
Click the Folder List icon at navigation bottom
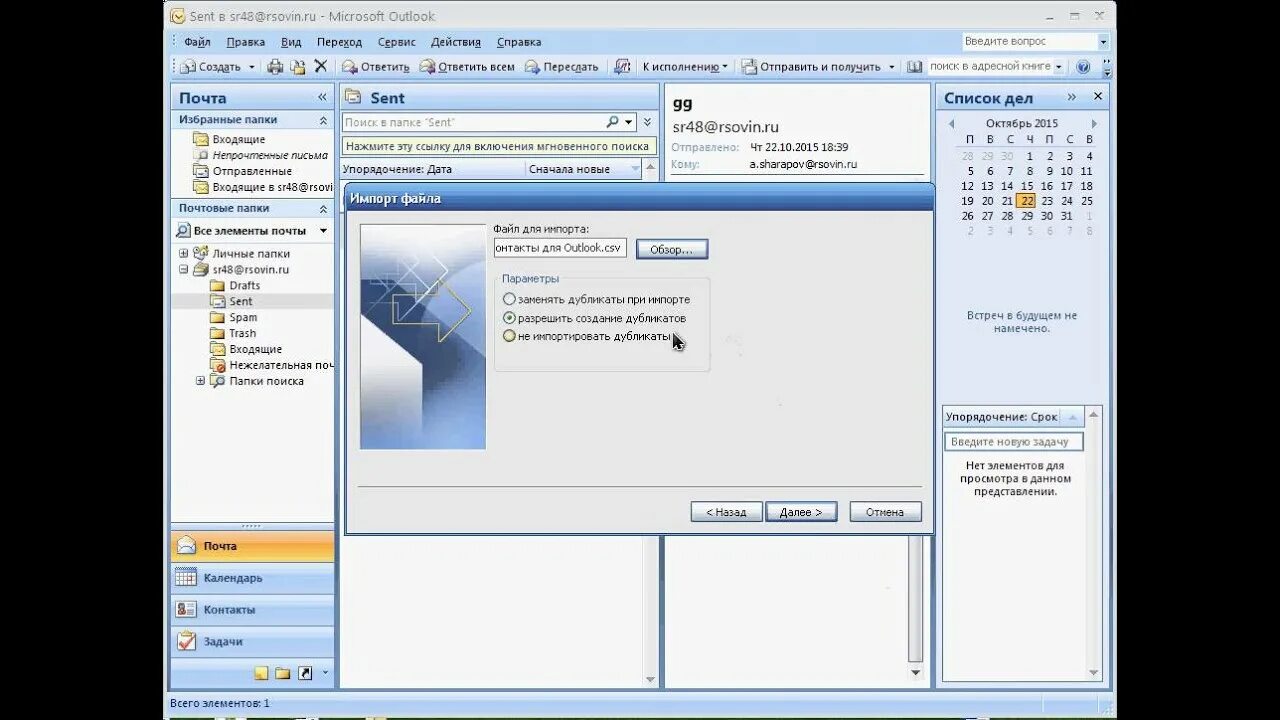click(283, 673)
